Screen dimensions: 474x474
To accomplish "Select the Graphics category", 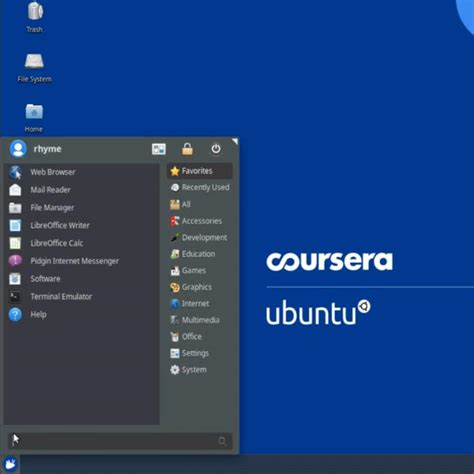I will [200, 287].
